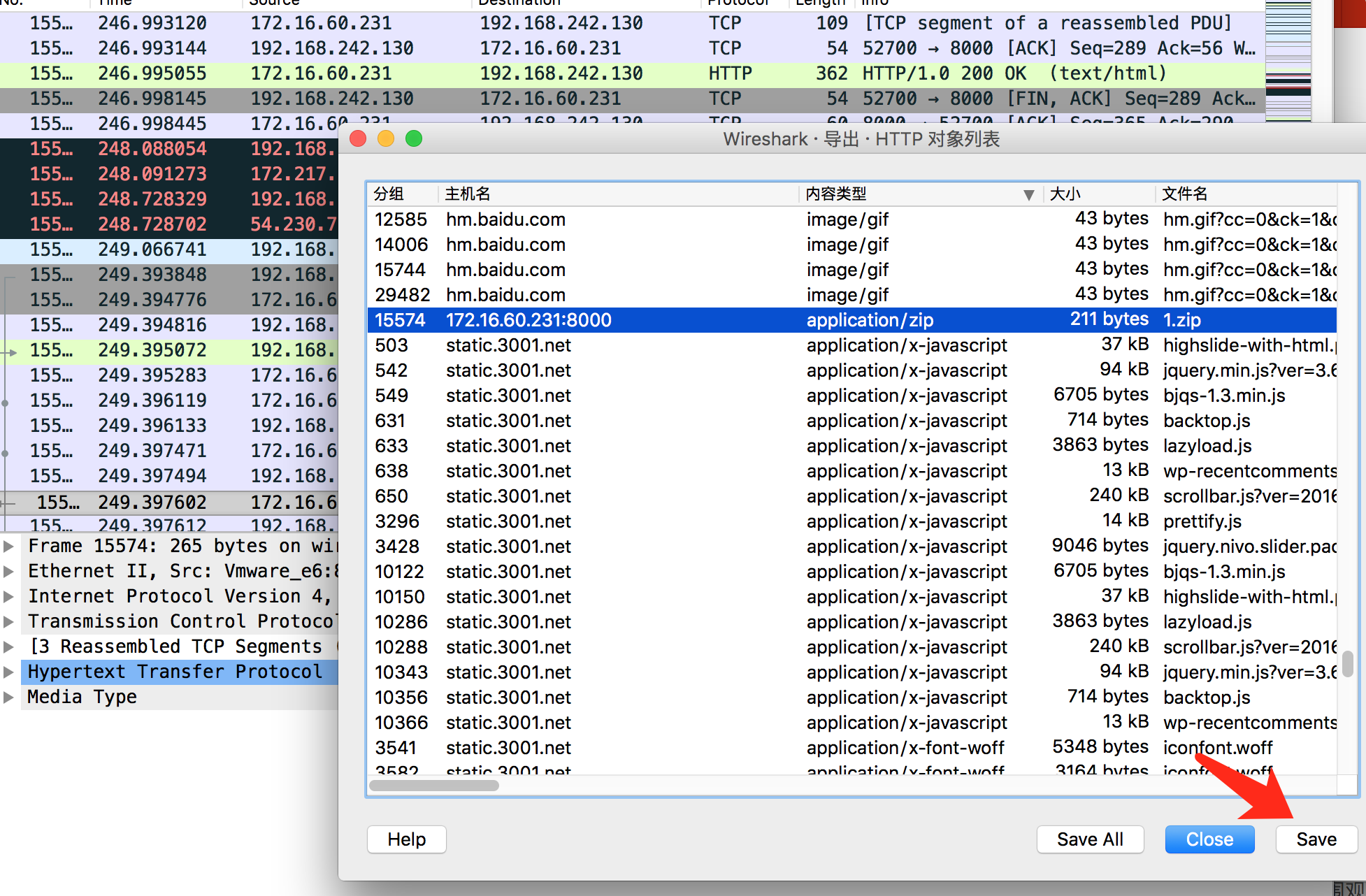Click the Save All button
1366x896 pixels.
[x=1089, y=839]
